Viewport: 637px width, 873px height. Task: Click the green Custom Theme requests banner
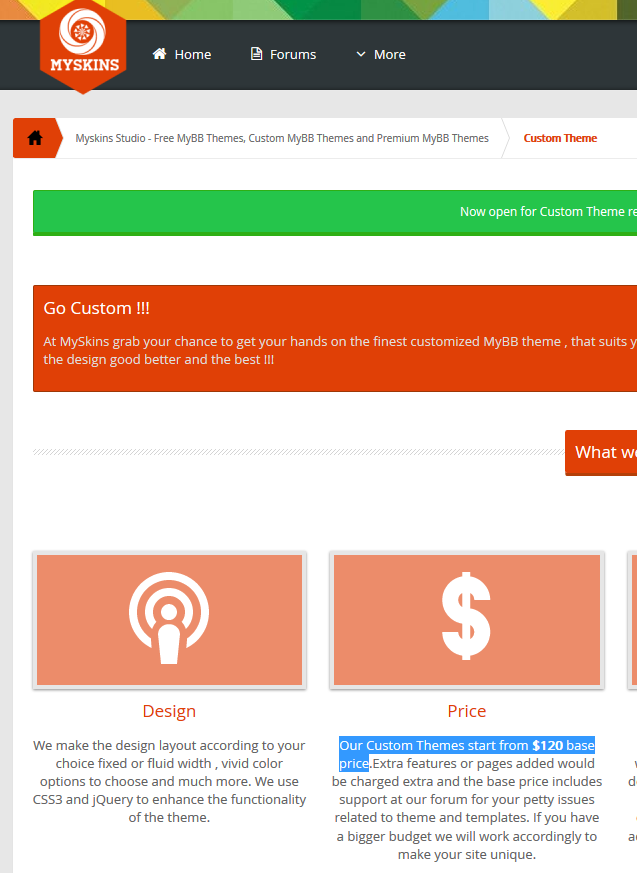335,212
